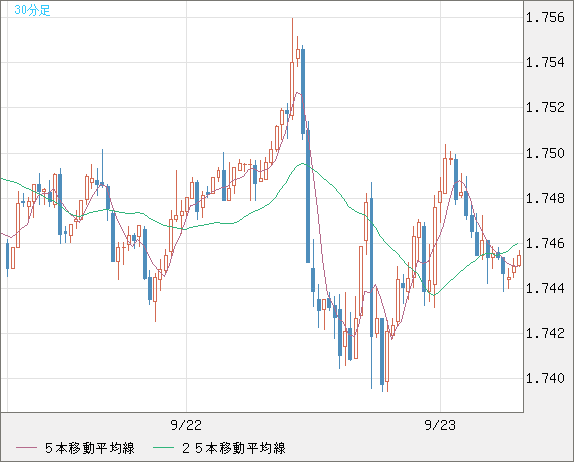Click the 1.748 price axis label
Image resolution: width=574 pixels, height=462 pixels.
pos(545,198)
